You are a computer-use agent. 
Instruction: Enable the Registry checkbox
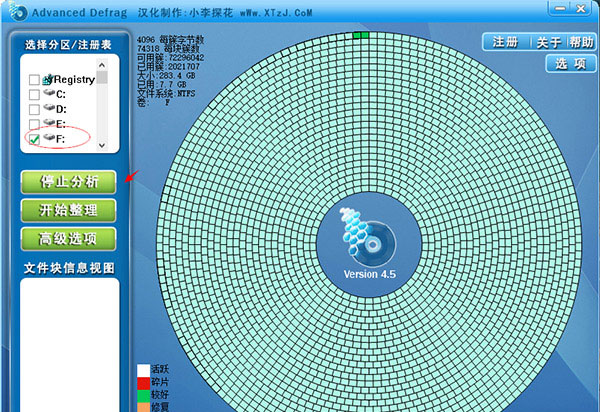[34, 79]
